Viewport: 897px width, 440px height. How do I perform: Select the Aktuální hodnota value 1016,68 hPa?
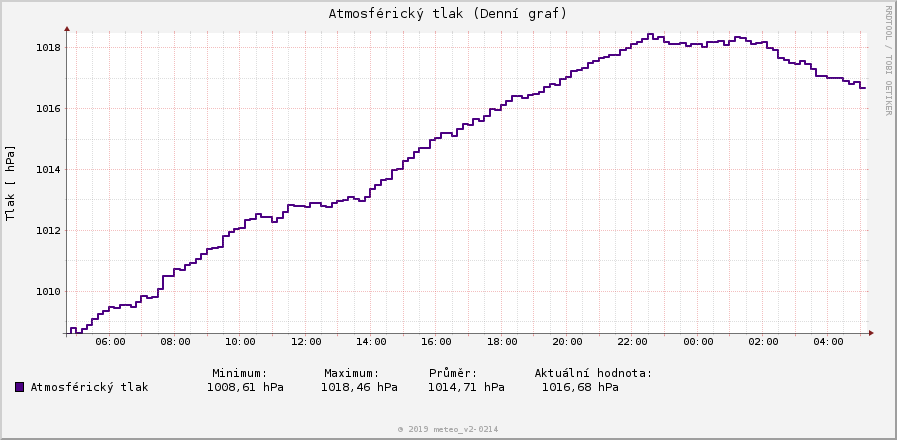click(580, 387)
